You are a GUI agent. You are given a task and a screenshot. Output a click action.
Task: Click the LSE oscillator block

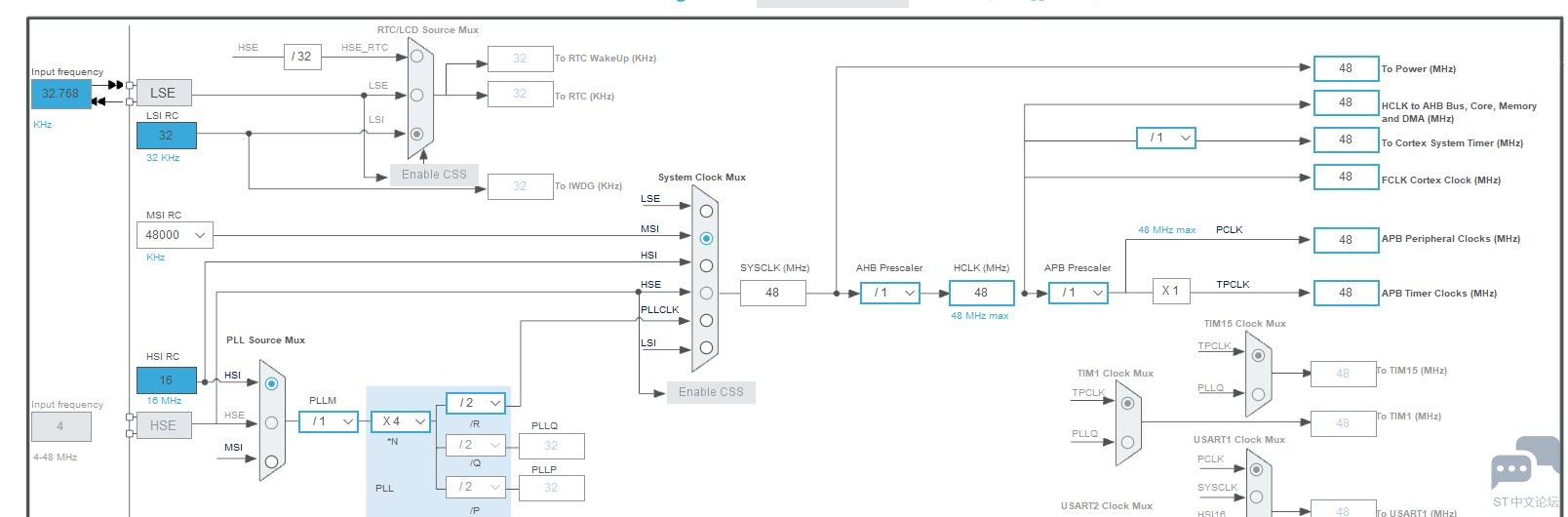[163, 93]
